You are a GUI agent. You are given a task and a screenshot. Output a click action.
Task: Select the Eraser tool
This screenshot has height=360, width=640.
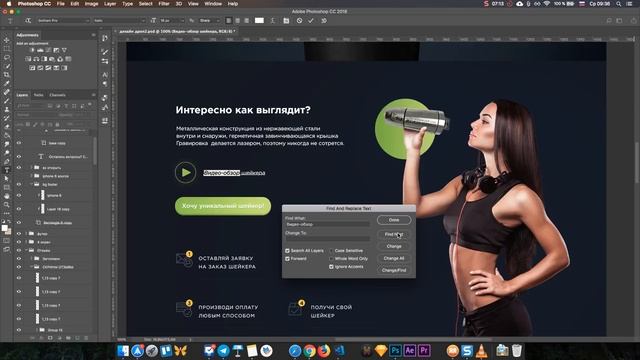click(x=7, y=127)
